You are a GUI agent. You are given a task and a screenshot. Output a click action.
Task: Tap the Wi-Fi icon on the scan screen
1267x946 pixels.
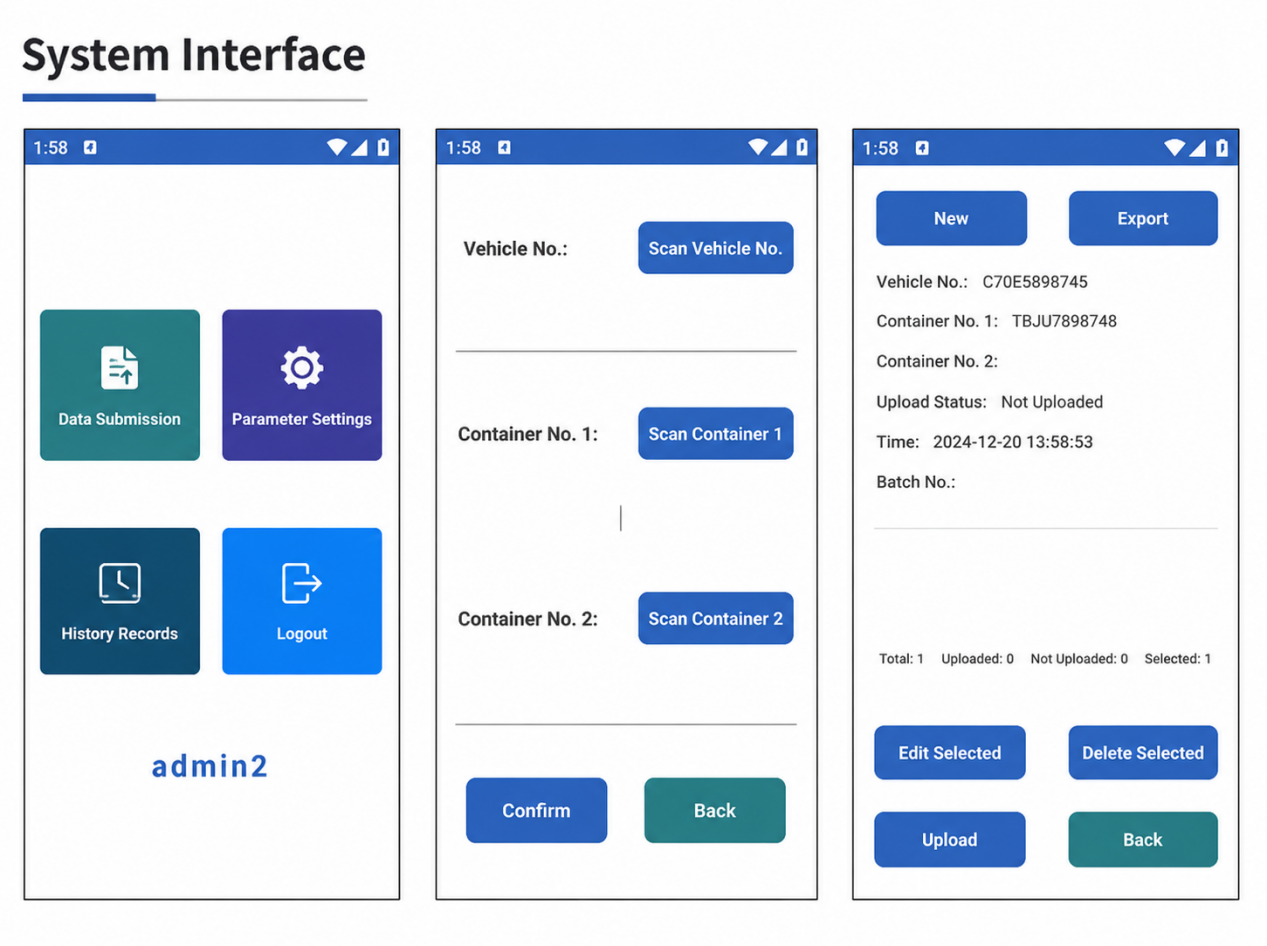pyautogui.click(x=760, y=148)
